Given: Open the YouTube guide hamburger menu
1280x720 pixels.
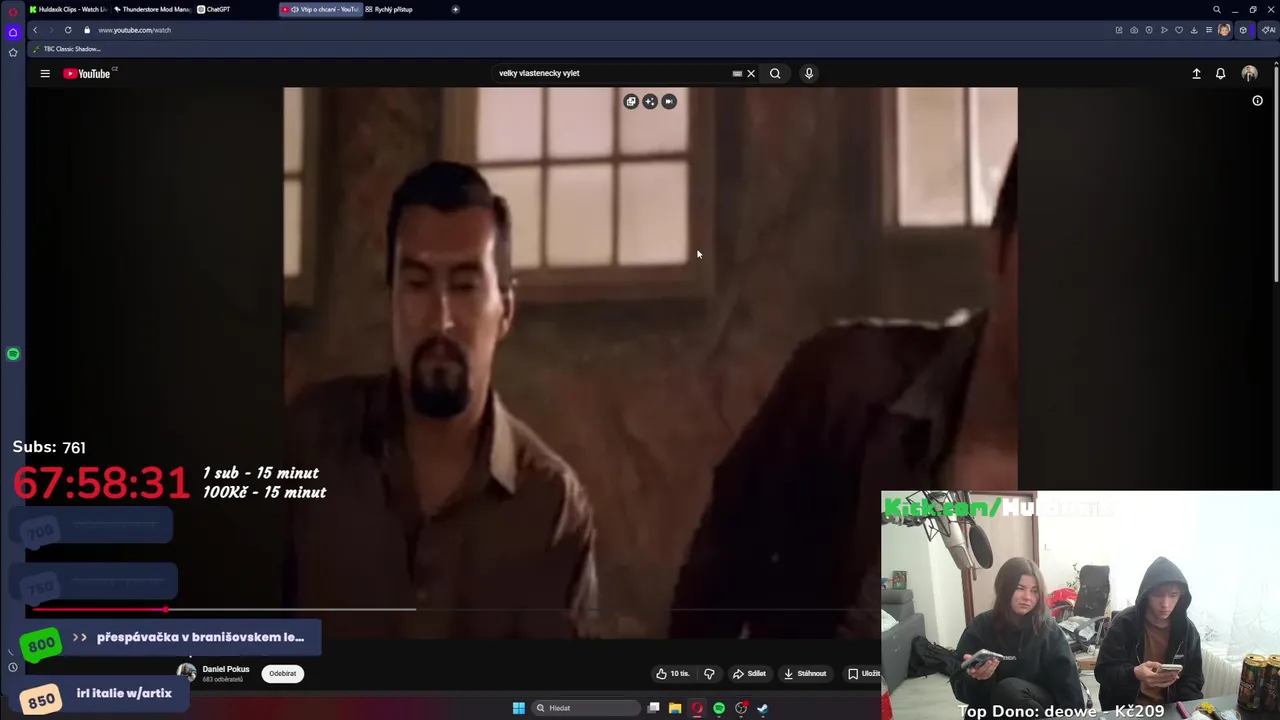Looking at the screenshot, I should pos(45,73).
